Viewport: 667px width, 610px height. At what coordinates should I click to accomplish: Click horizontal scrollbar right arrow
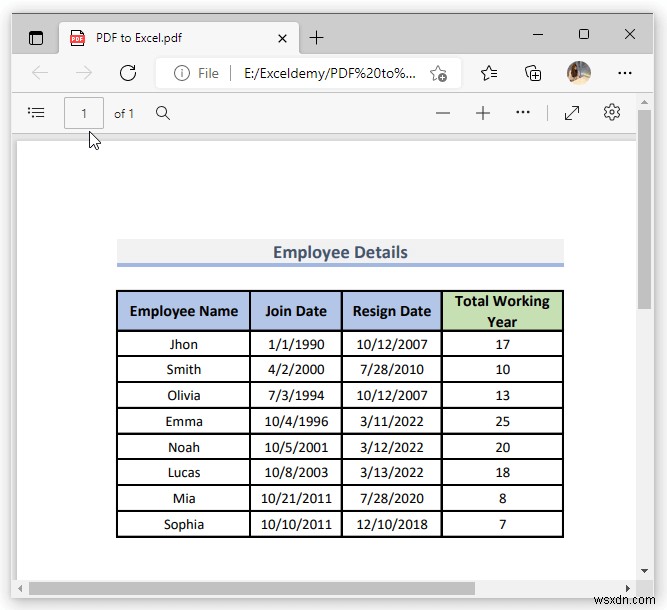(x=628, y=589)
